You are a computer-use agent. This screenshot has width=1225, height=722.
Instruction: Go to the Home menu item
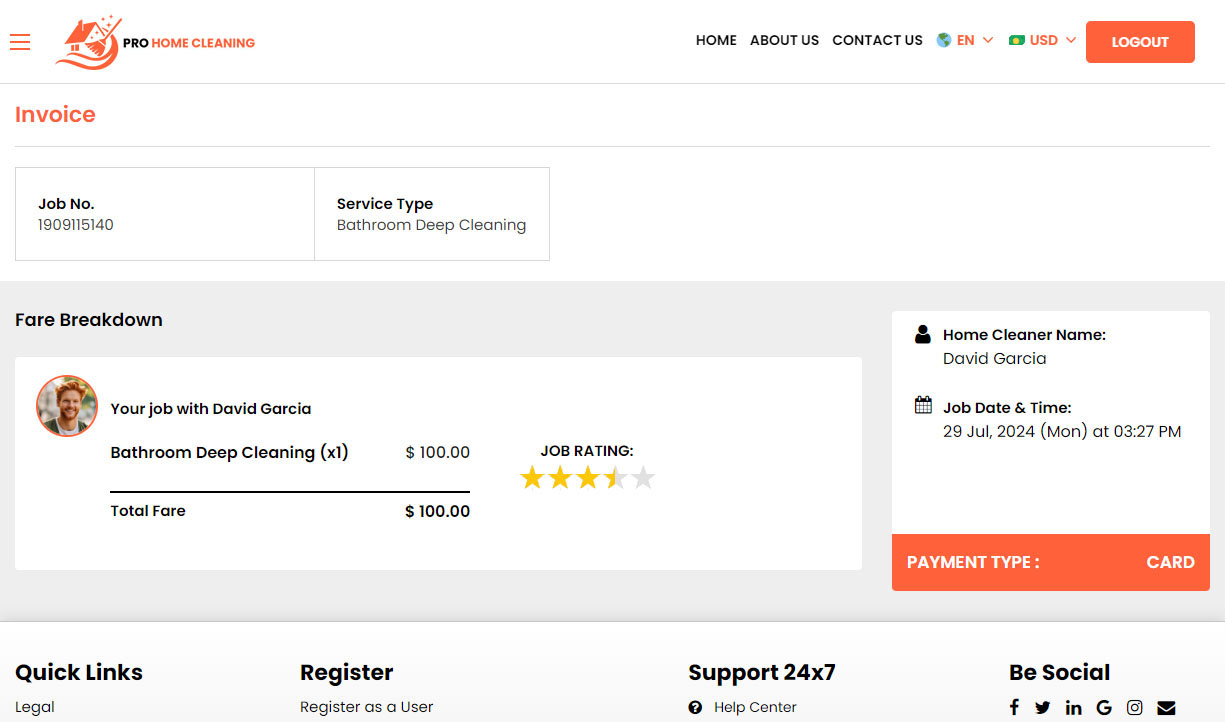point(716,40)
